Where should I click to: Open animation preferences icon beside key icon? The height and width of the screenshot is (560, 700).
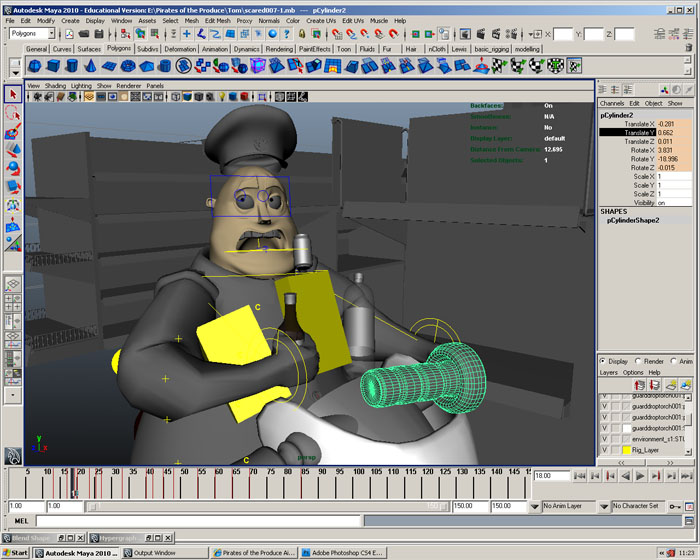point(689,506)
